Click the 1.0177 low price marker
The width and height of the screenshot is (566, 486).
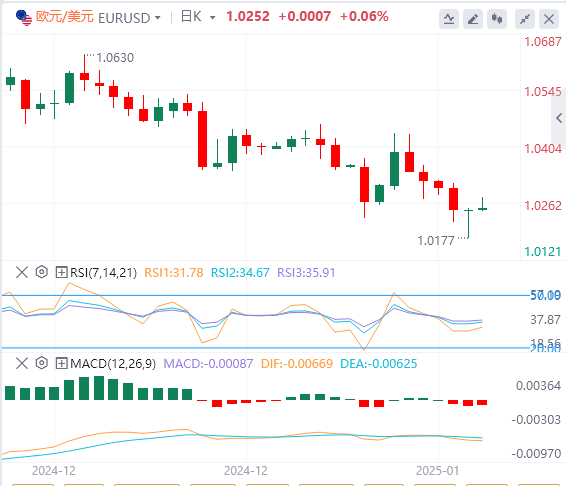click(436, 241)
